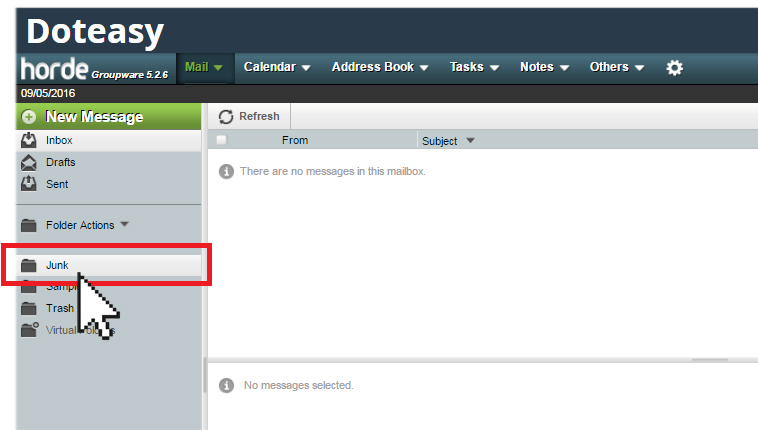Tick the select-all messages checkbox
This screenshot has height=430, width=758.
221,140
